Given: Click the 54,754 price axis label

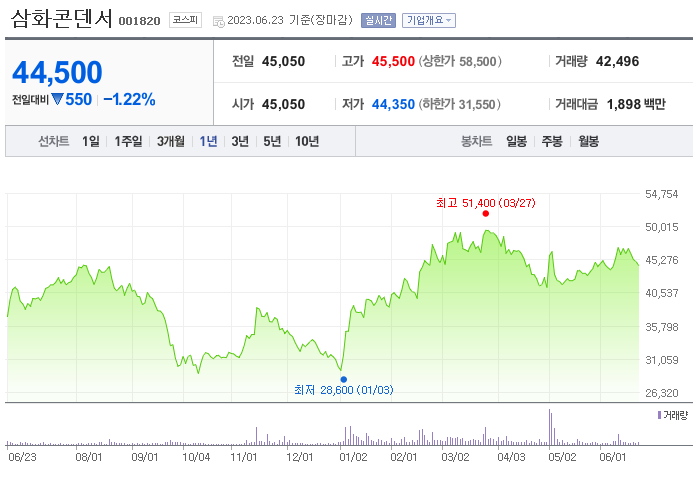Looking at the screenshot, I should [662, 194].
